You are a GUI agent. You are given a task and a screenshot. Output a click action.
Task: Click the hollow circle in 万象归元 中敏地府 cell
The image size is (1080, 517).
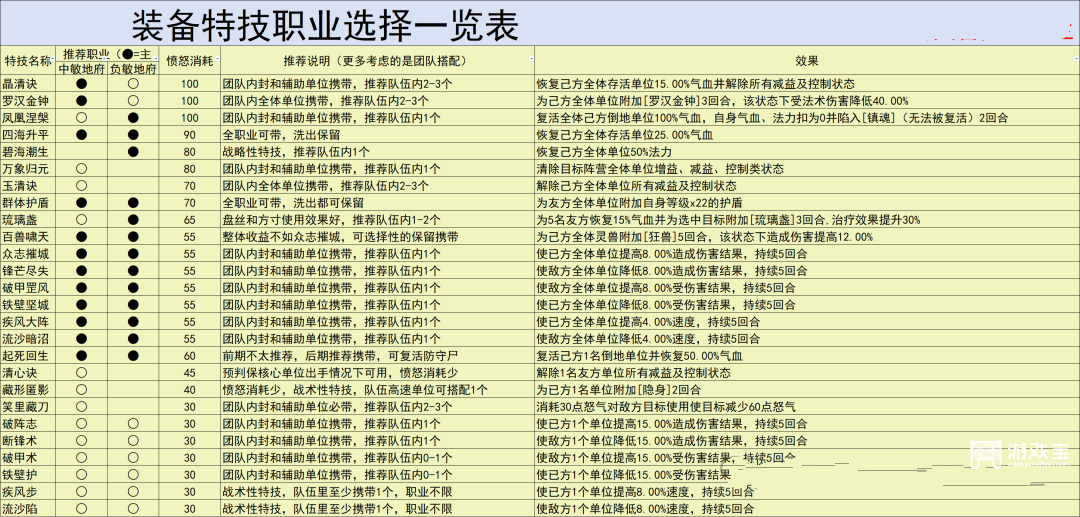coord(81,169)
